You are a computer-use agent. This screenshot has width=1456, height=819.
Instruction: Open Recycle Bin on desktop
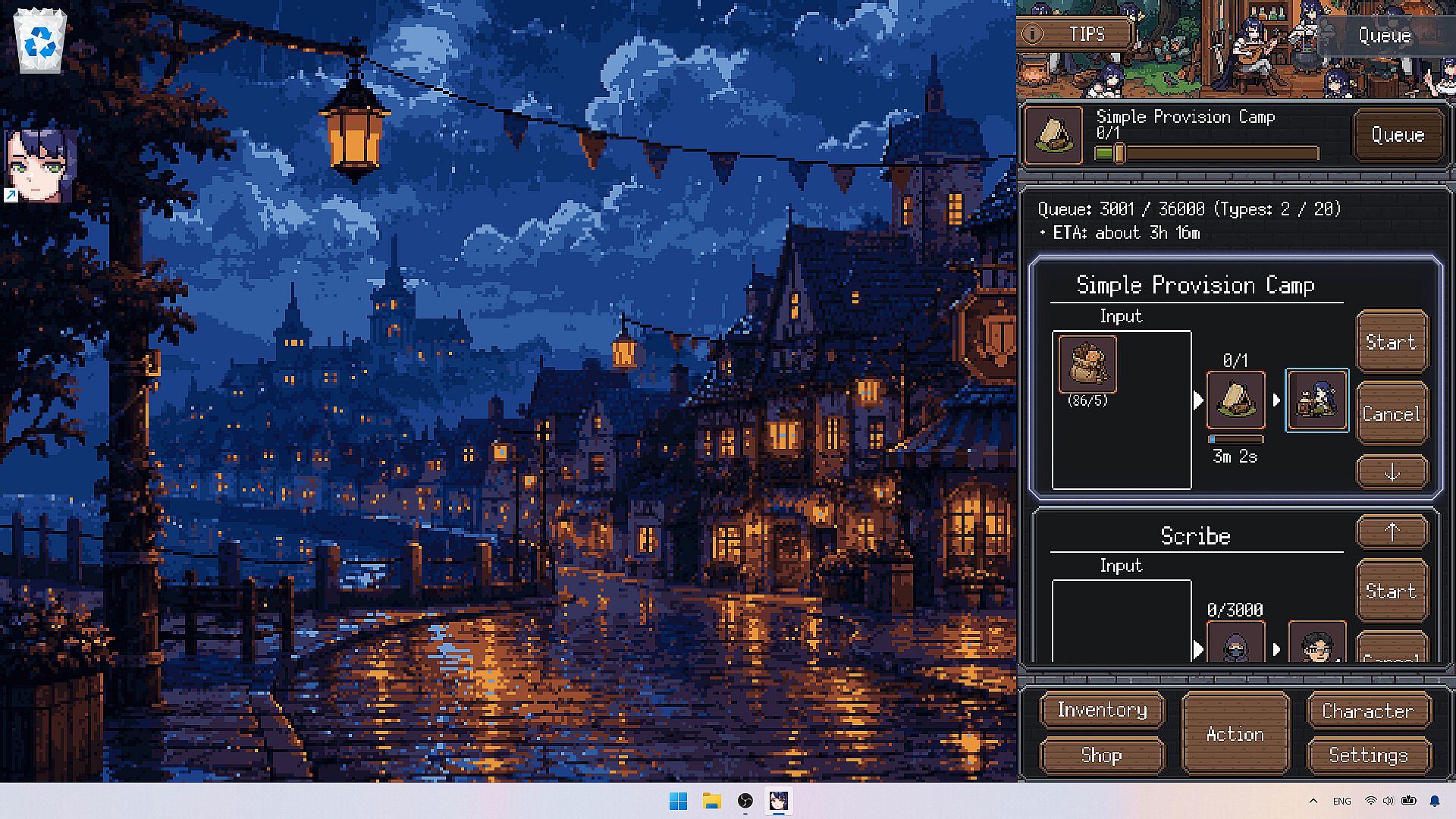pyautogui.click(x=40, y=41)
